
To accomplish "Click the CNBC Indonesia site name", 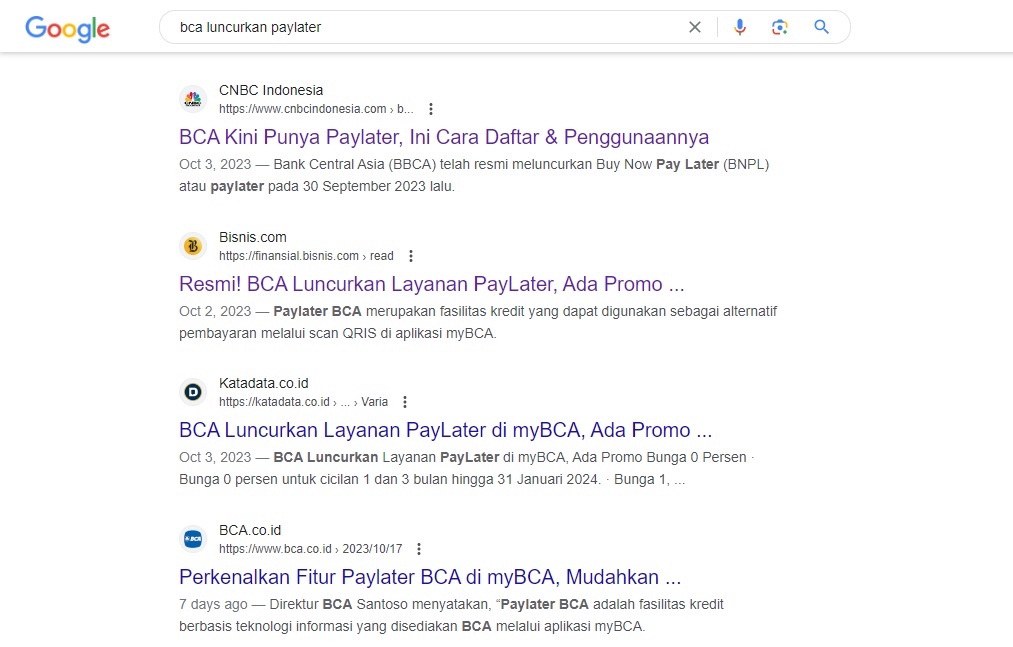I will click(x=271, y=90).
